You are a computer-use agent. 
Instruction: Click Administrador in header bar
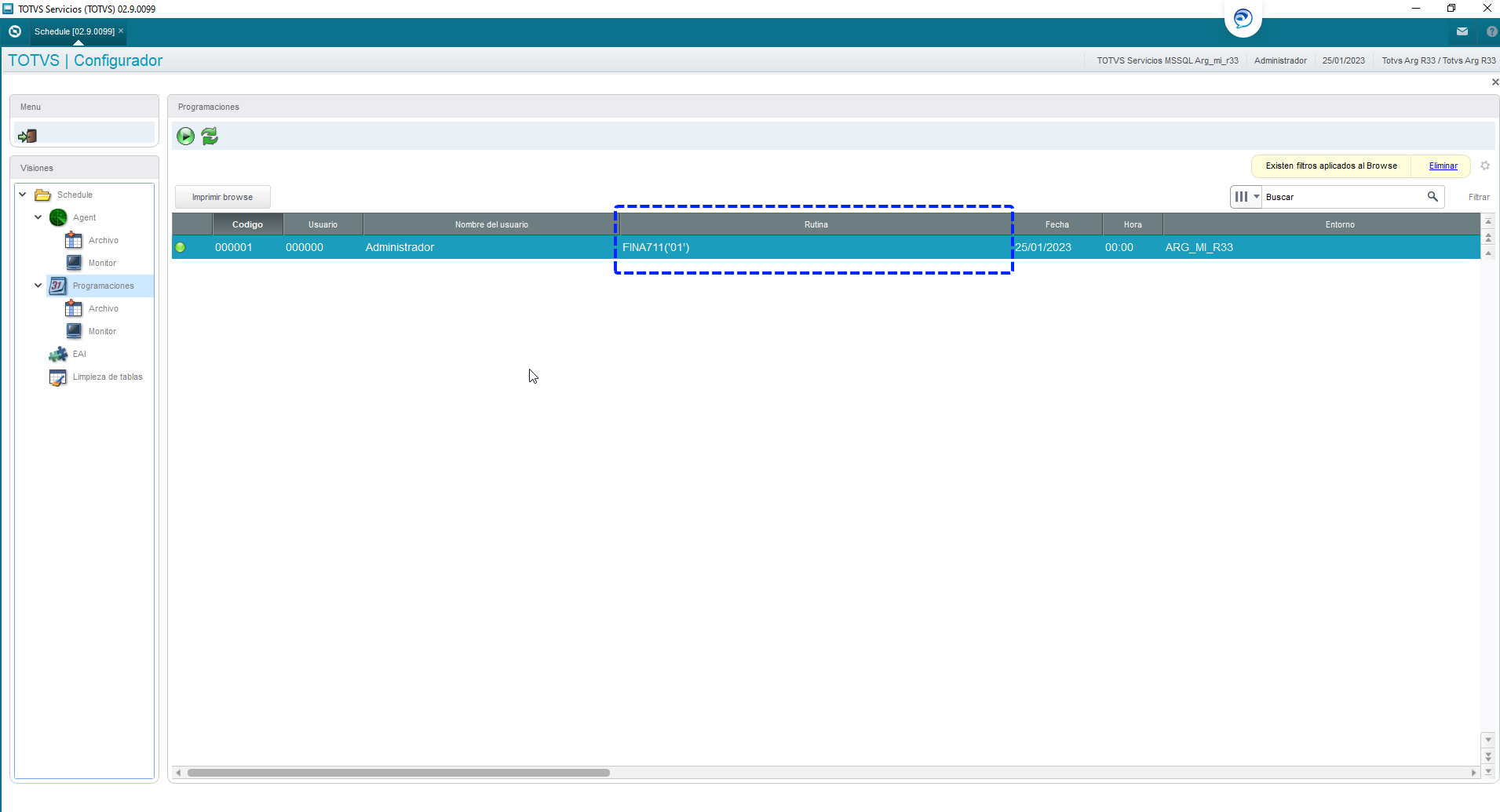(x=1280, y=60)
